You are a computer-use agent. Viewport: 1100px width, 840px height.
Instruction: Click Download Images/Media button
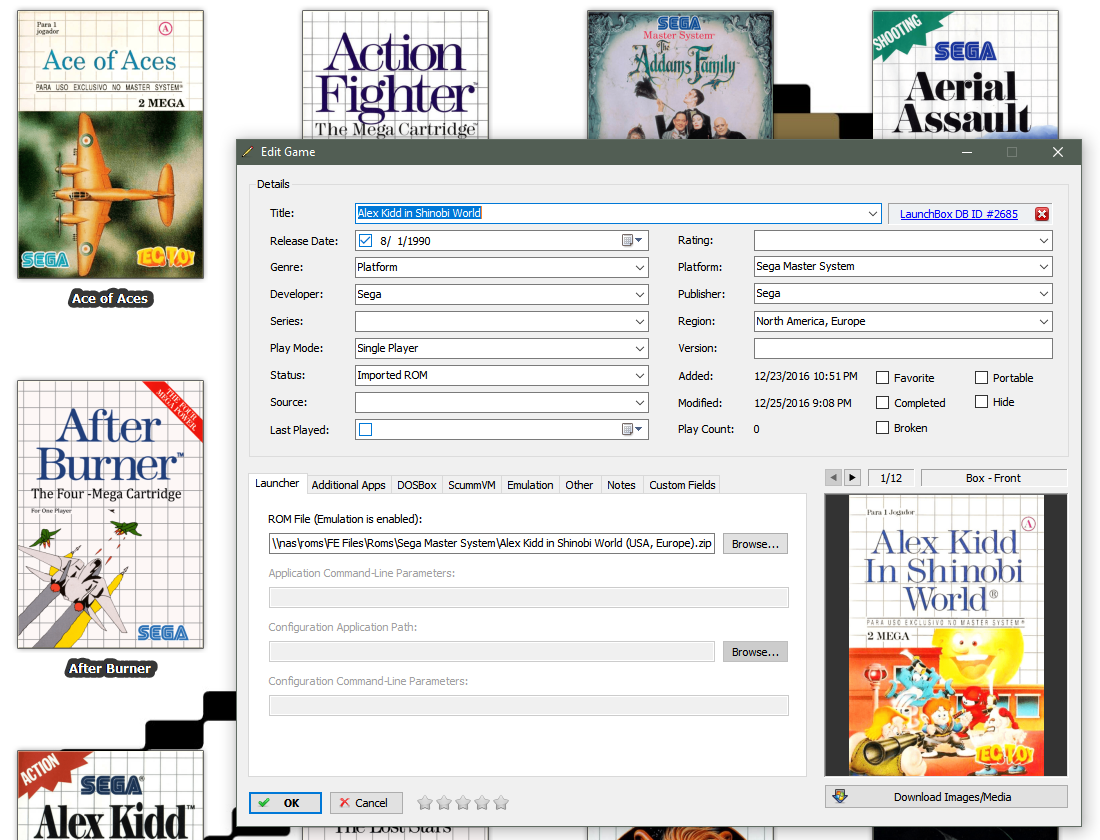[946, 796]
